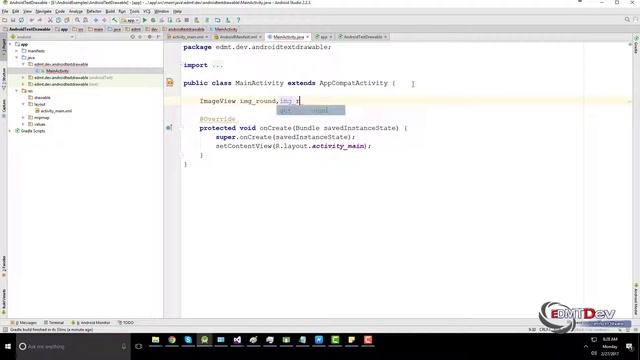Click the Make Project hammer icon
The height and width of the screenshot is (360, 640).
coord(115,20)
